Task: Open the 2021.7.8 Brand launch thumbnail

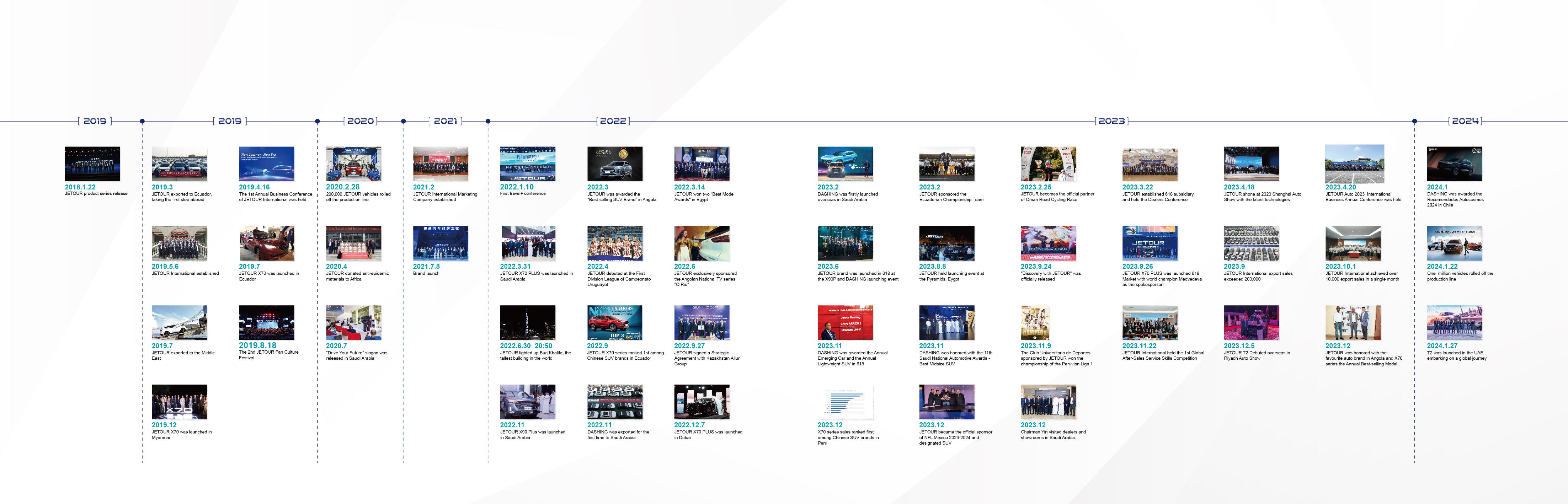Action: tap(441, 243)
